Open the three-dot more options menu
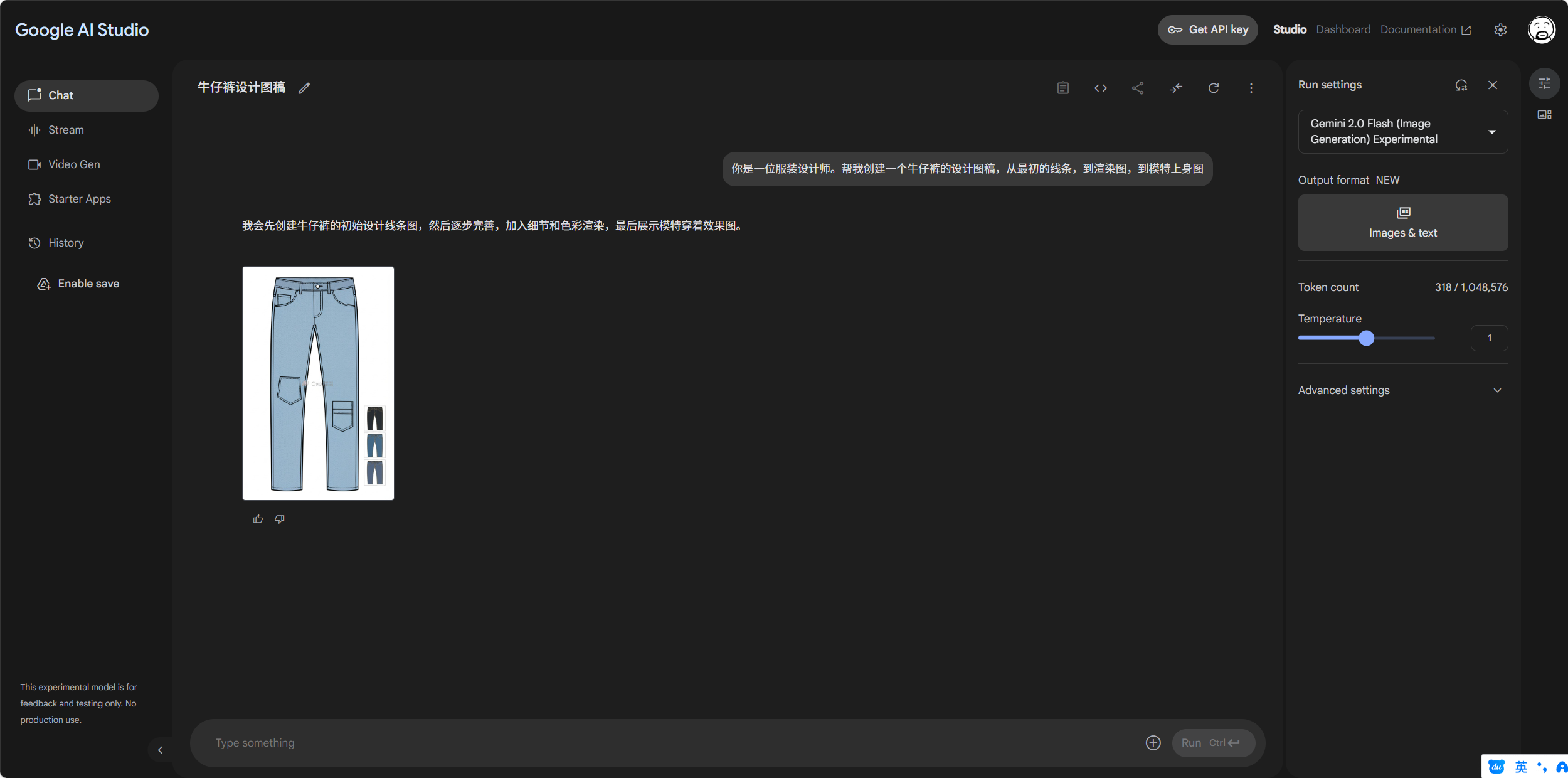The width and height of the screenshot is (1568, 778). point(1251,88)
